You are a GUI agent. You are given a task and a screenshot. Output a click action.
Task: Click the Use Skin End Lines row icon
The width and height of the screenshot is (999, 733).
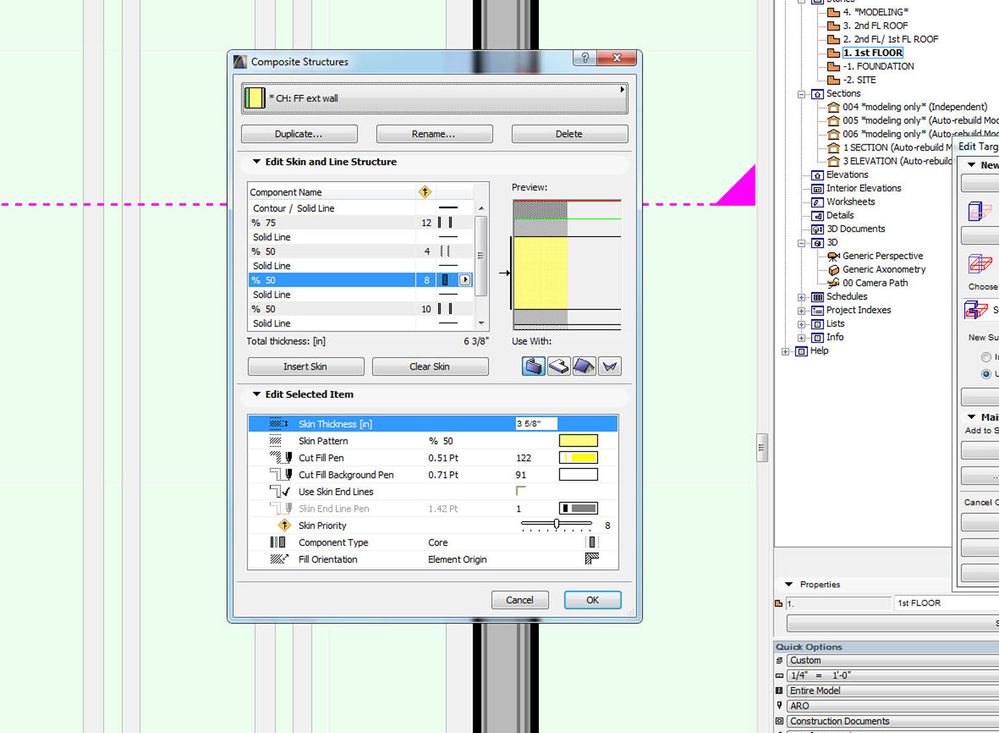280,491
